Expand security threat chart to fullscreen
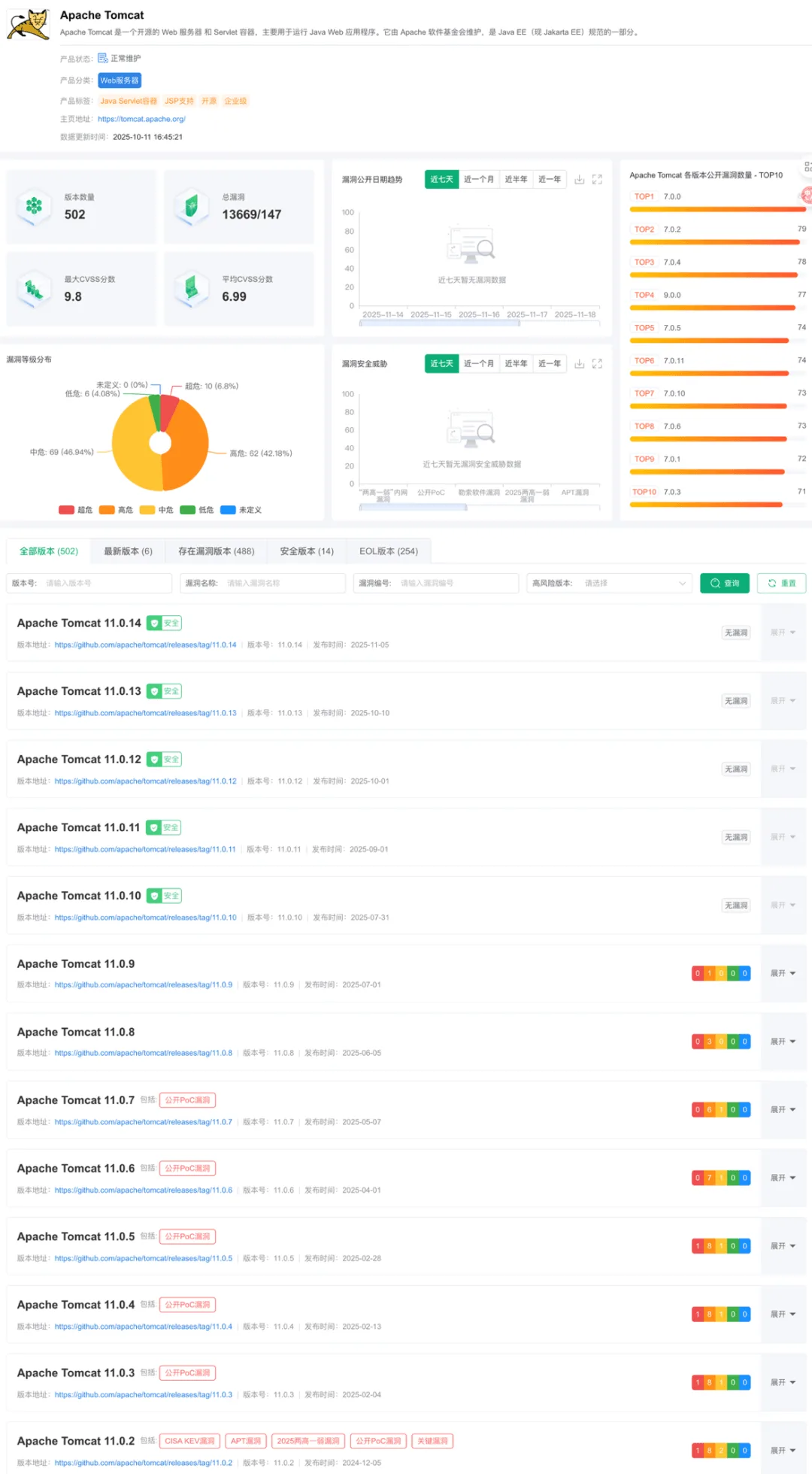Screen dimensions: 812x1474 [x=597, y=364]
